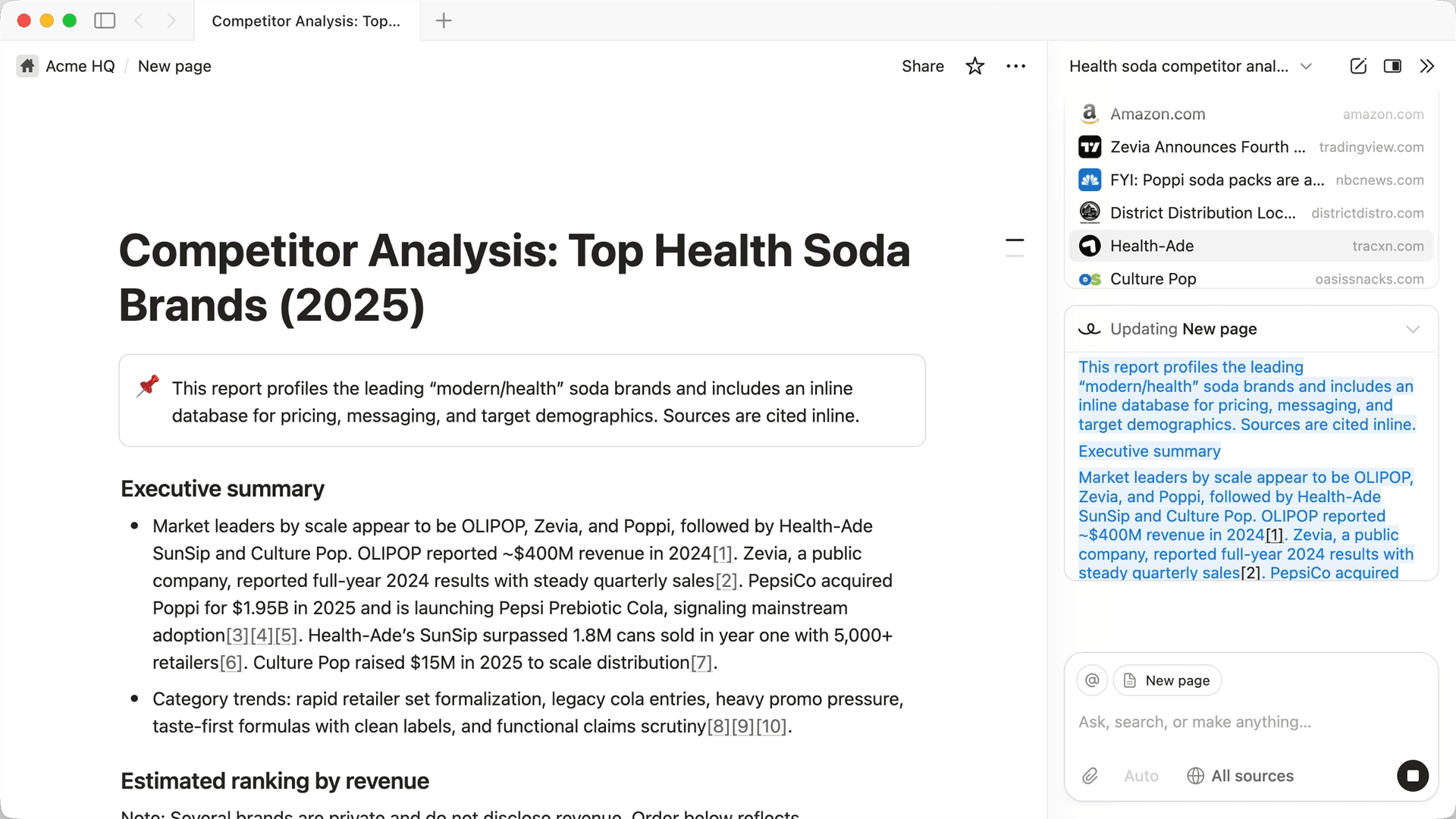
Task: Expand Health soda competitor chat title dropdown
Action: (x=1306, y=66)
